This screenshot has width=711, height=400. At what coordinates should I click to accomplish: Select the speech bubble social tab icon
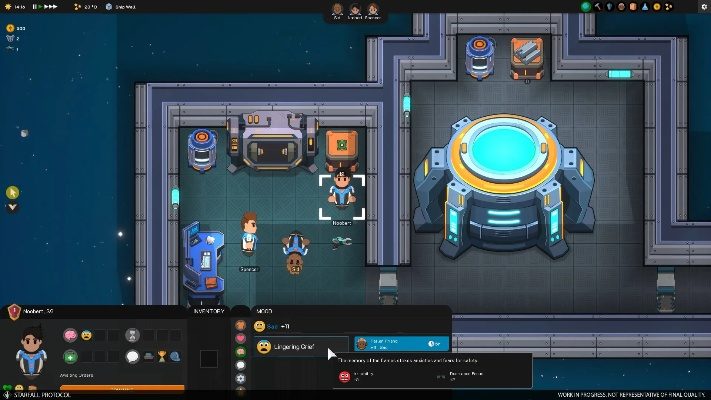pyautogui.click(x=240, y=365)
